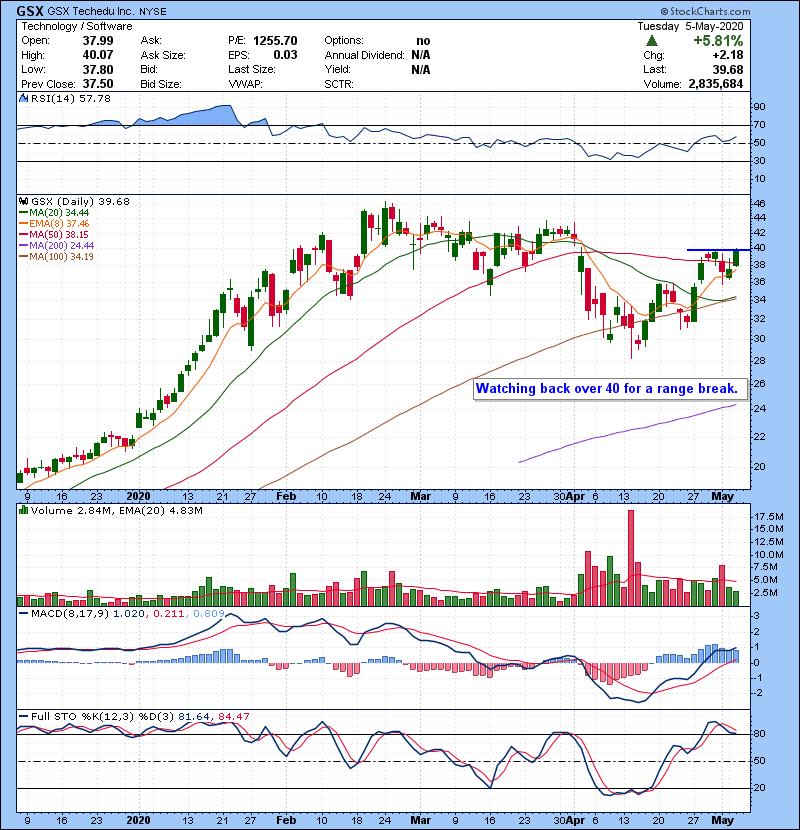Click the 17.5M label on the volume axis

click(769, 517)
